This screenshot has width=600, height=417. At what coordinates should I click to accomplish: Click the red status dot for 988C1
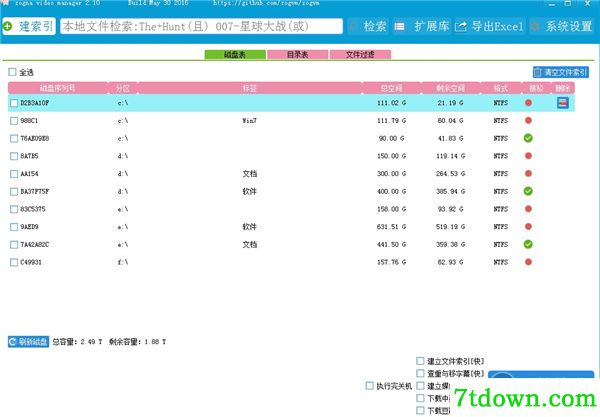528,121
